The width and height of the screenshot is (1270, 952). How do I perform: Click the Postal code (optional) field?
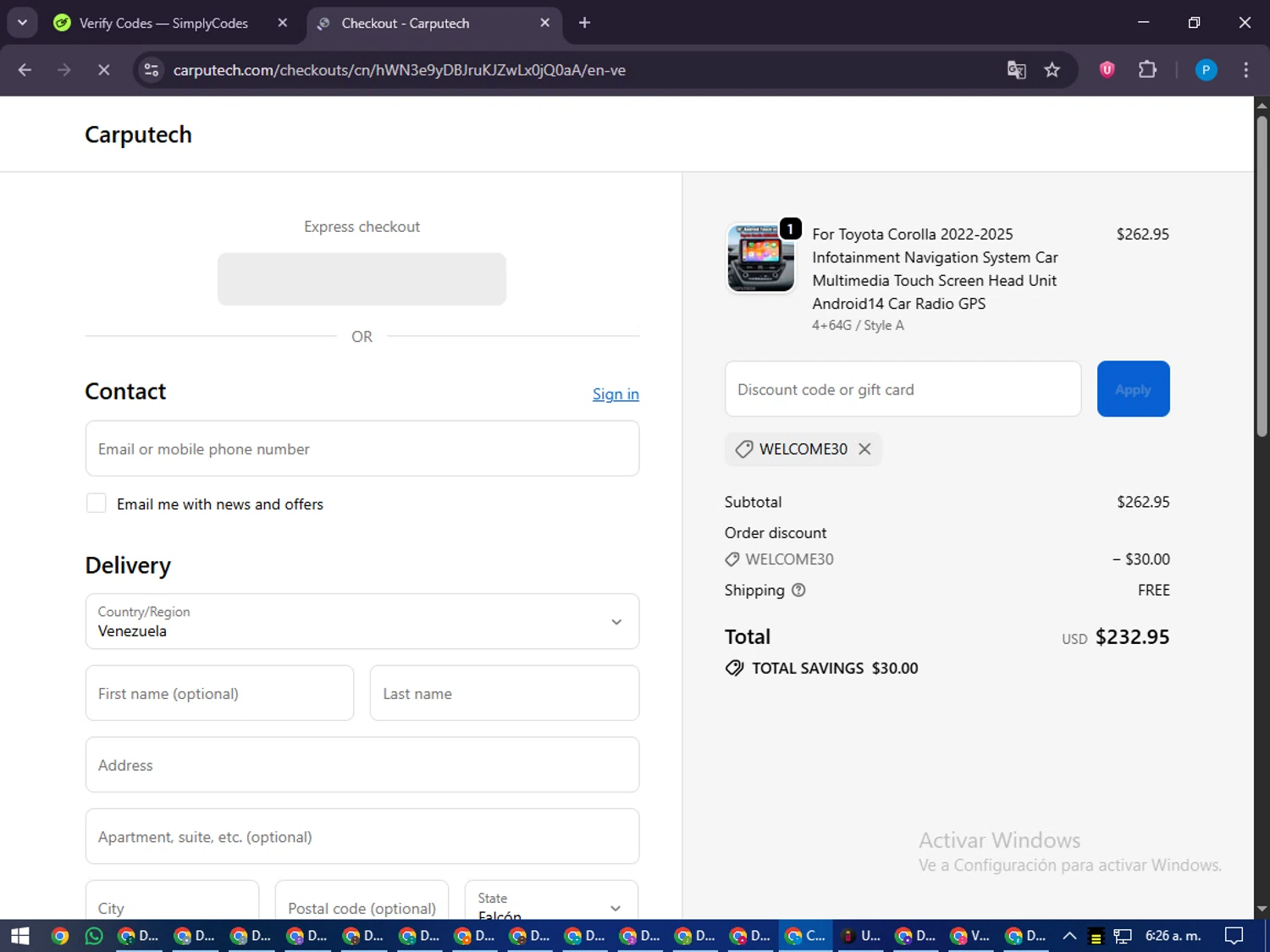(x=362, y=900)
